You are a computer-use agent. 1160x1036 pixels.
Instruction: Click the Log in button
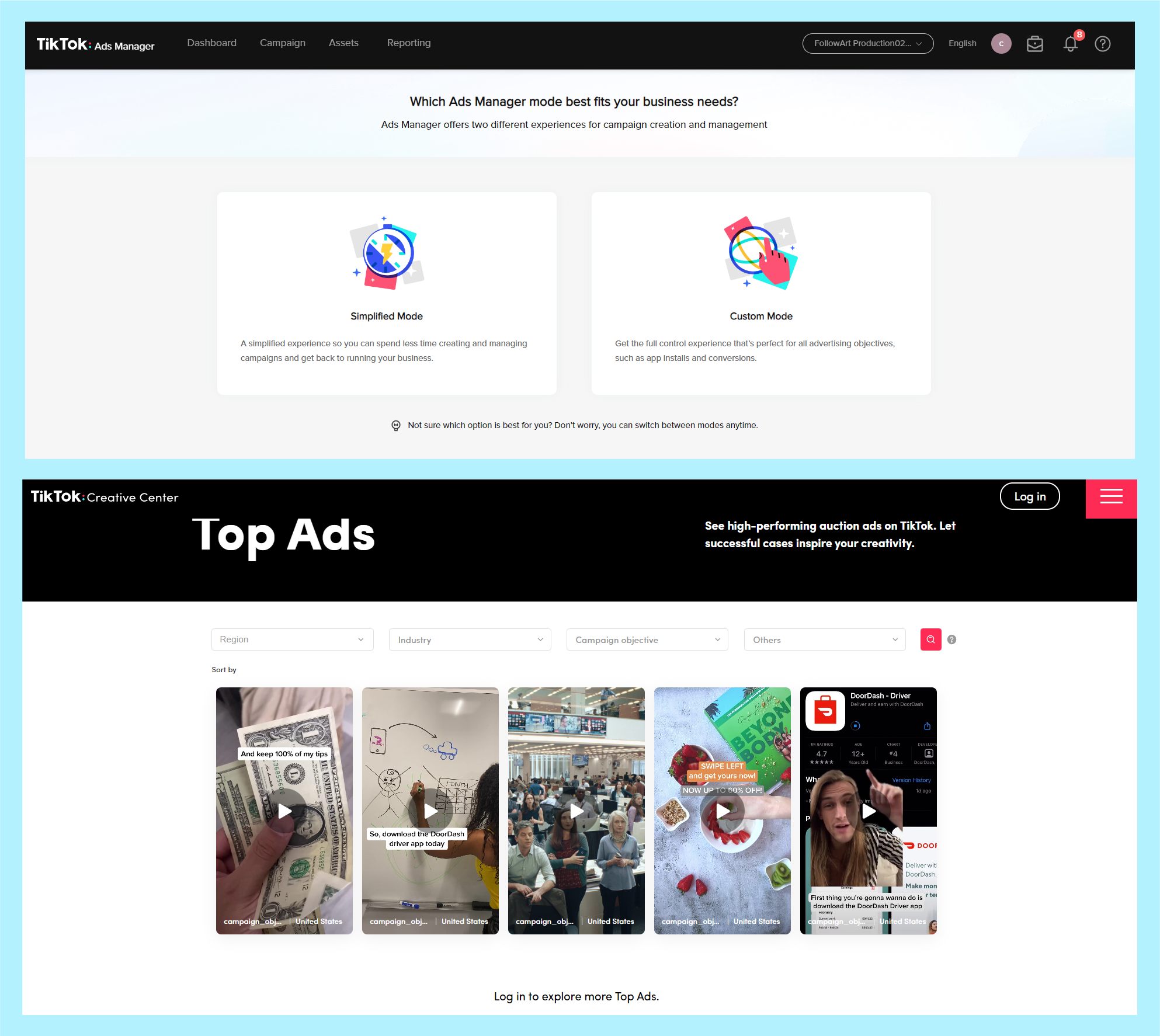click(x=1029, y=496)
